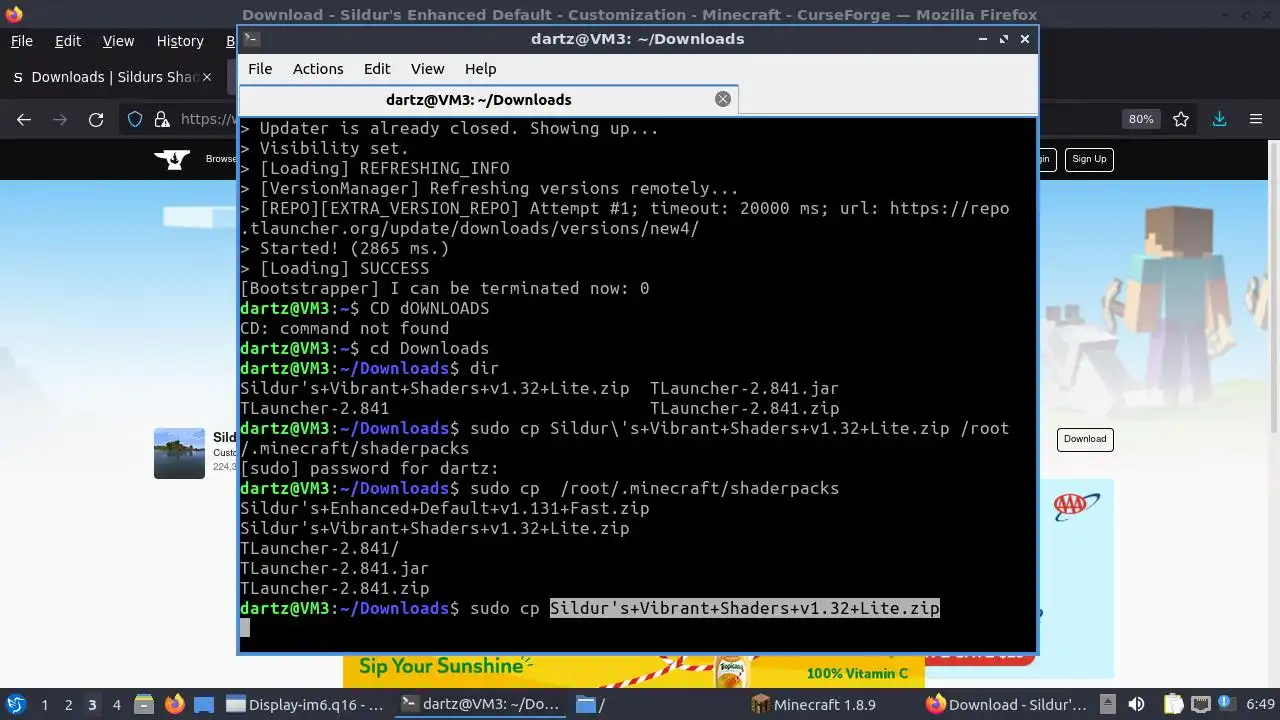The height and width of the screenshot is (720, 1280).
Task: Click the highlighted Sildur's+Vibrant+Shaders zip text
Action: coord(745,608)
